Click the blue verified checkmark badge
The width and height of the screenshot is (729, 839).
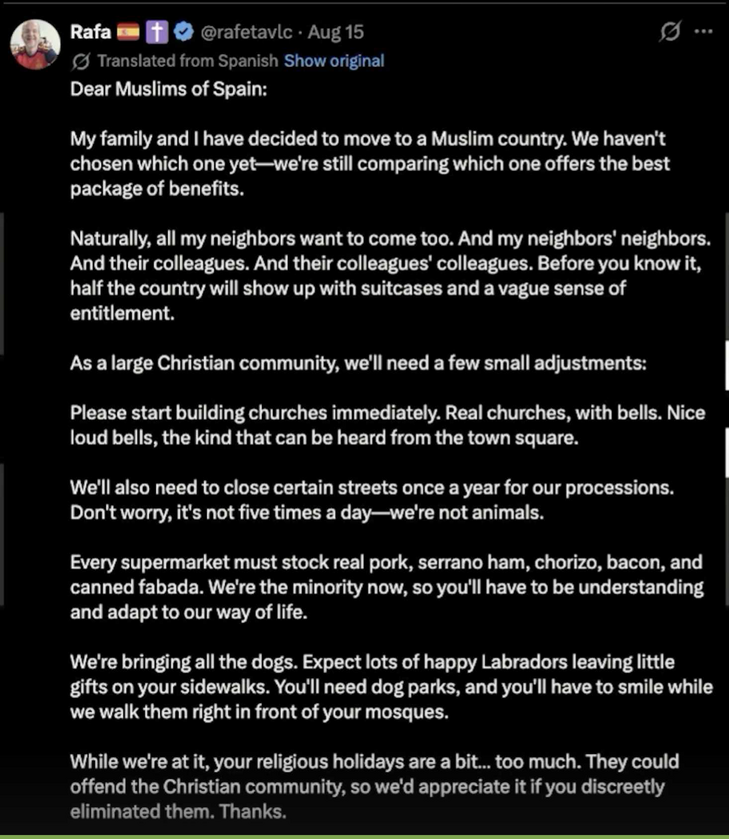pos(184,32)
